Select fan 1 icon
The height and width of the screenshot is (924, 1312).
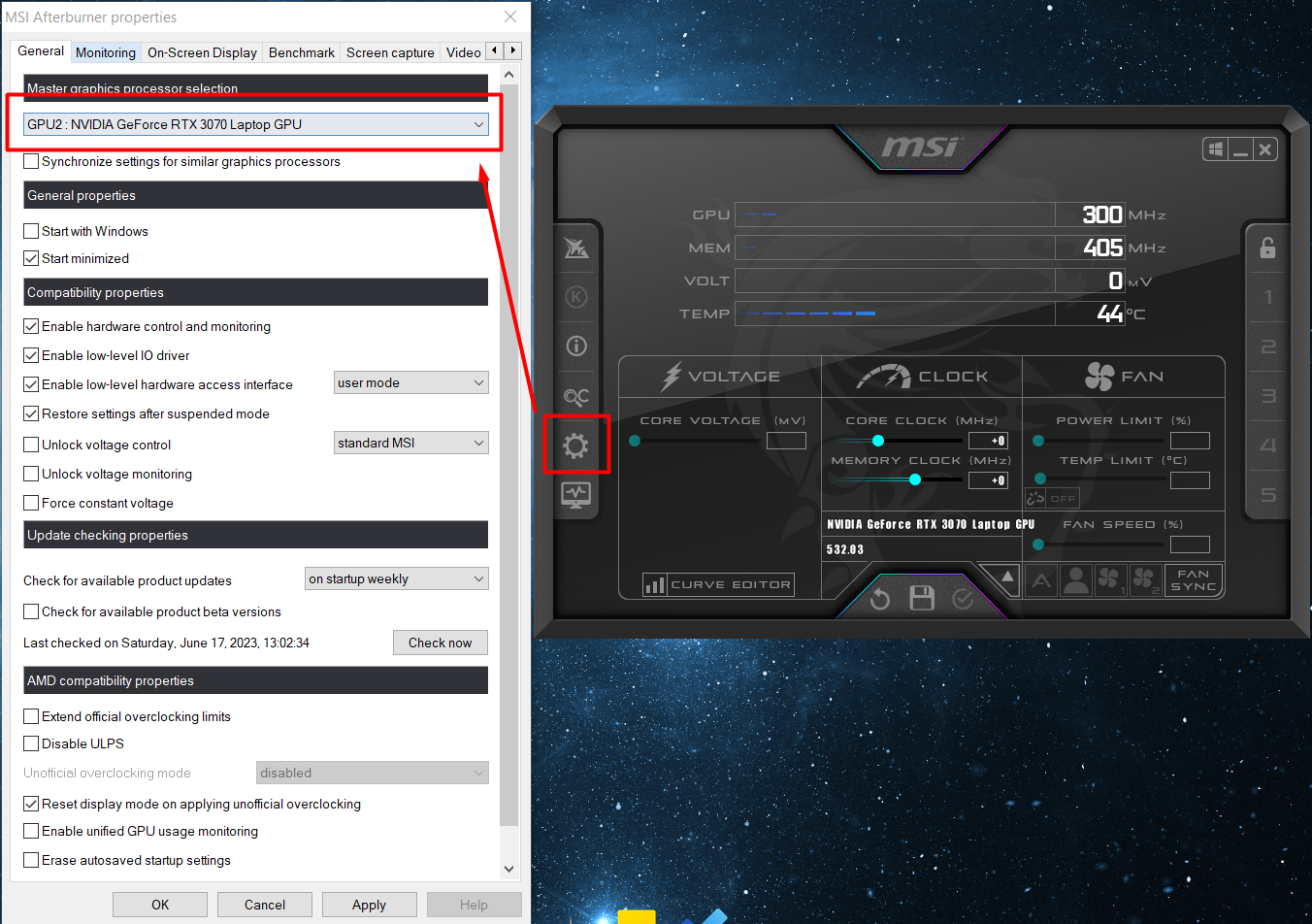point(1110,580)
